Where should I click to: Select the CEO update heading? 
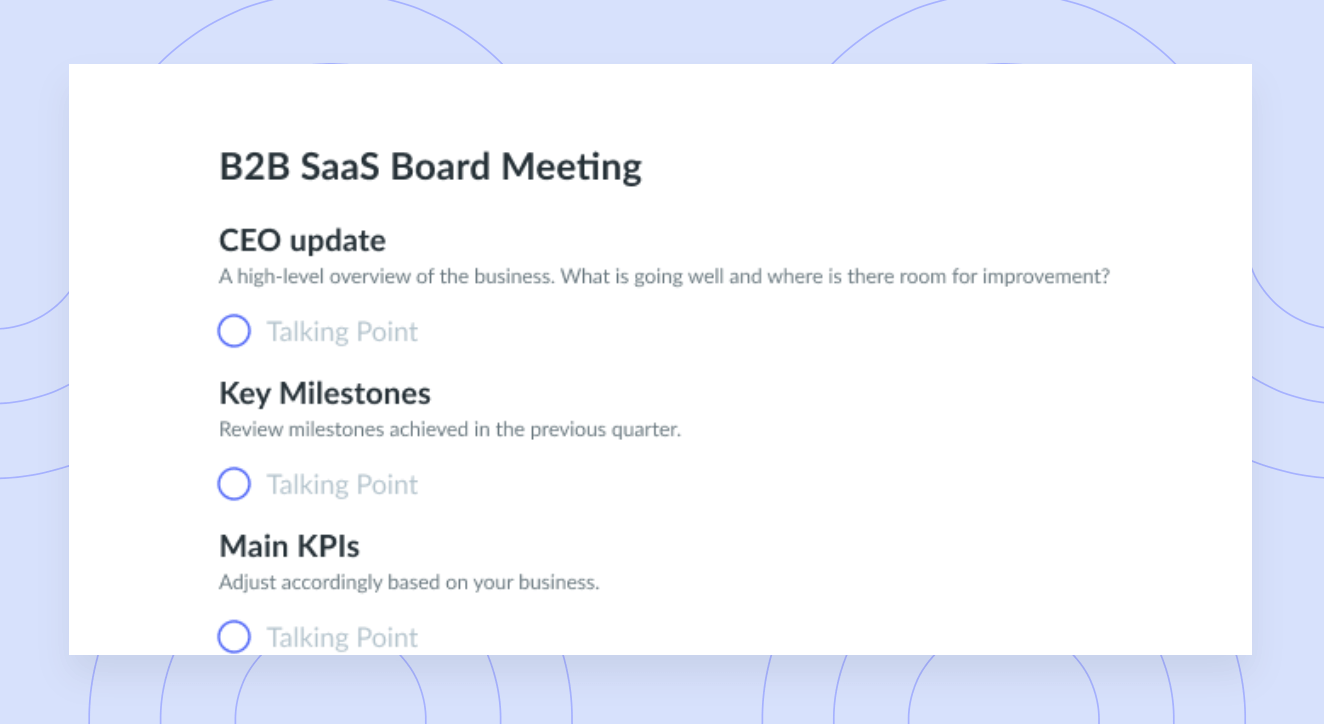coord(302,241)
